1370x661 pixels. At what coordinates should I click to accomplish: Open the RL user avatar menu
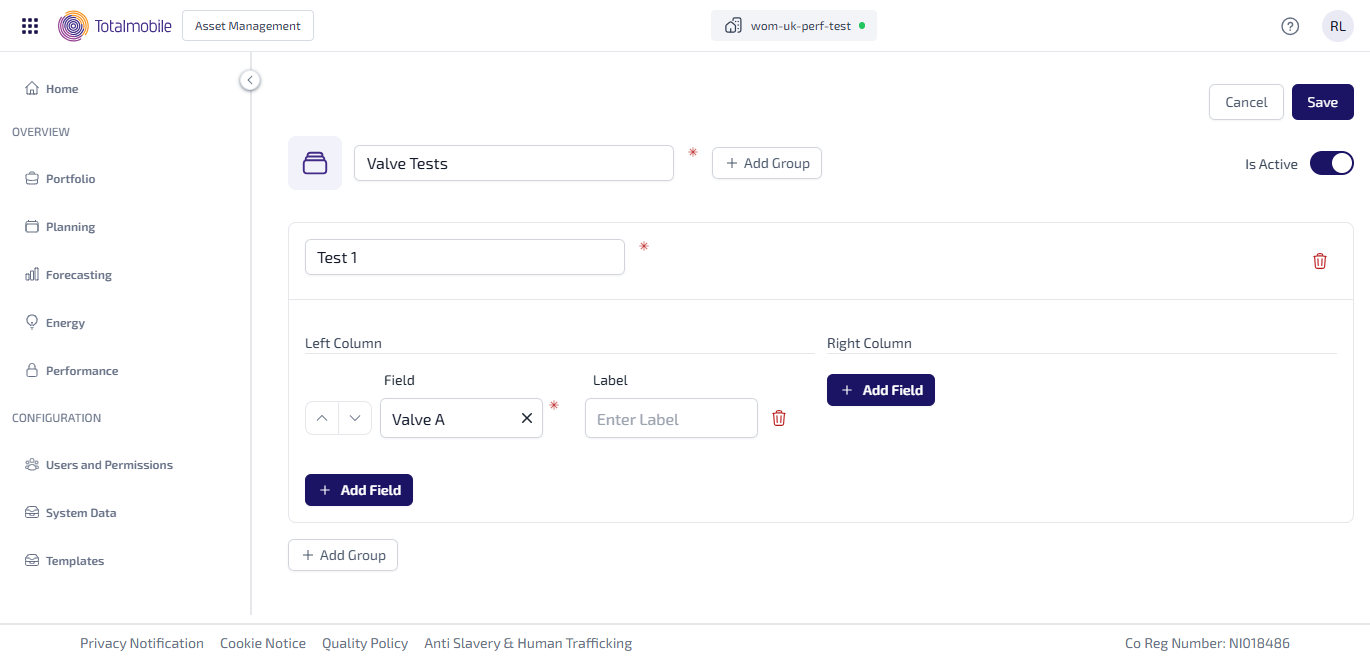(x=1337, y=26)
